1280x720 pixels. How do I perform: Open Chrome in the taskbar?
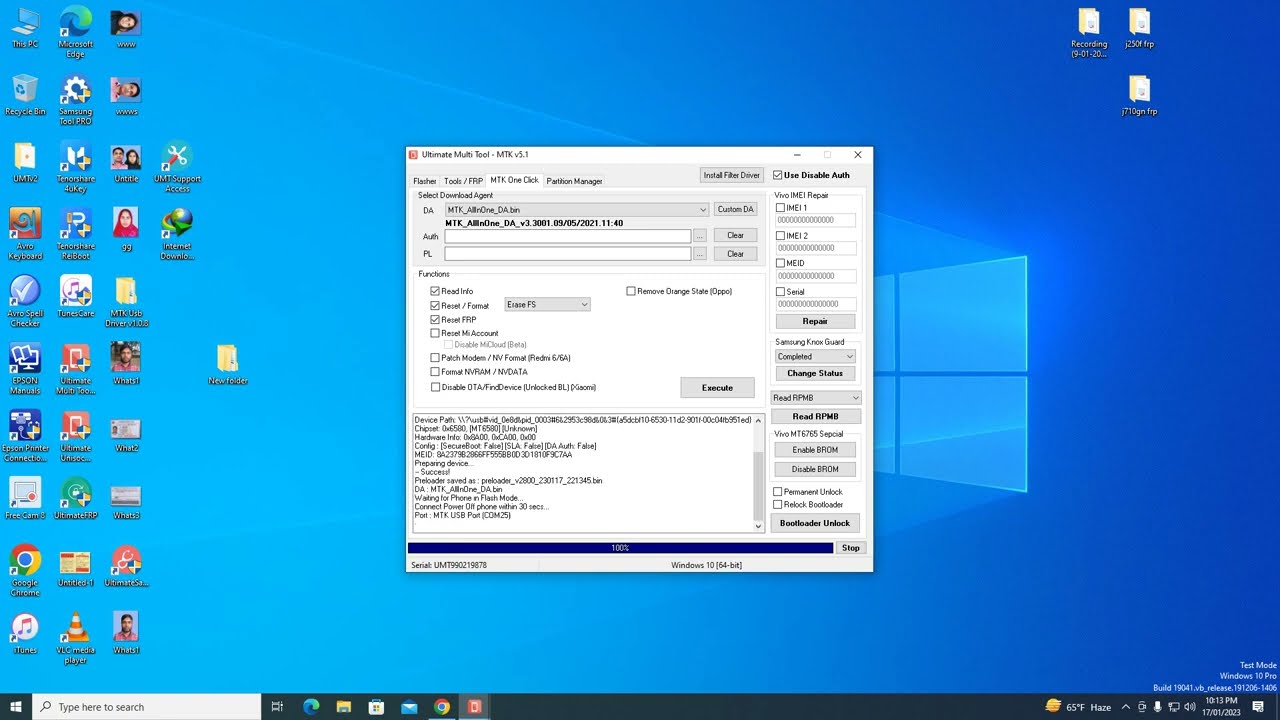pos(442,707)
